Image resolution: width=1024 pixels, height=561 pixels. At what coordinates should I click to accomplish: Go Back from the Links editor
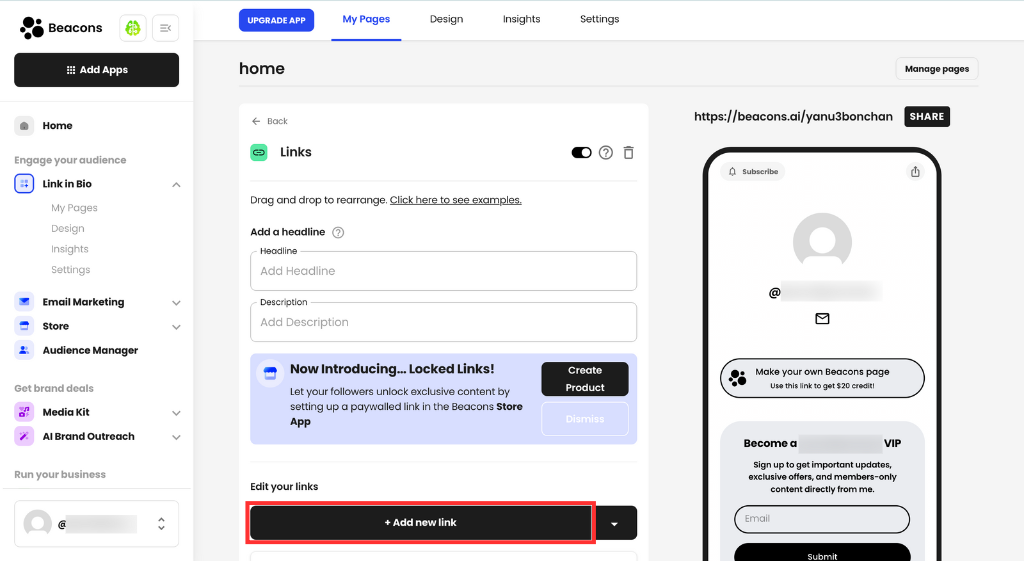tap(270, 121)
